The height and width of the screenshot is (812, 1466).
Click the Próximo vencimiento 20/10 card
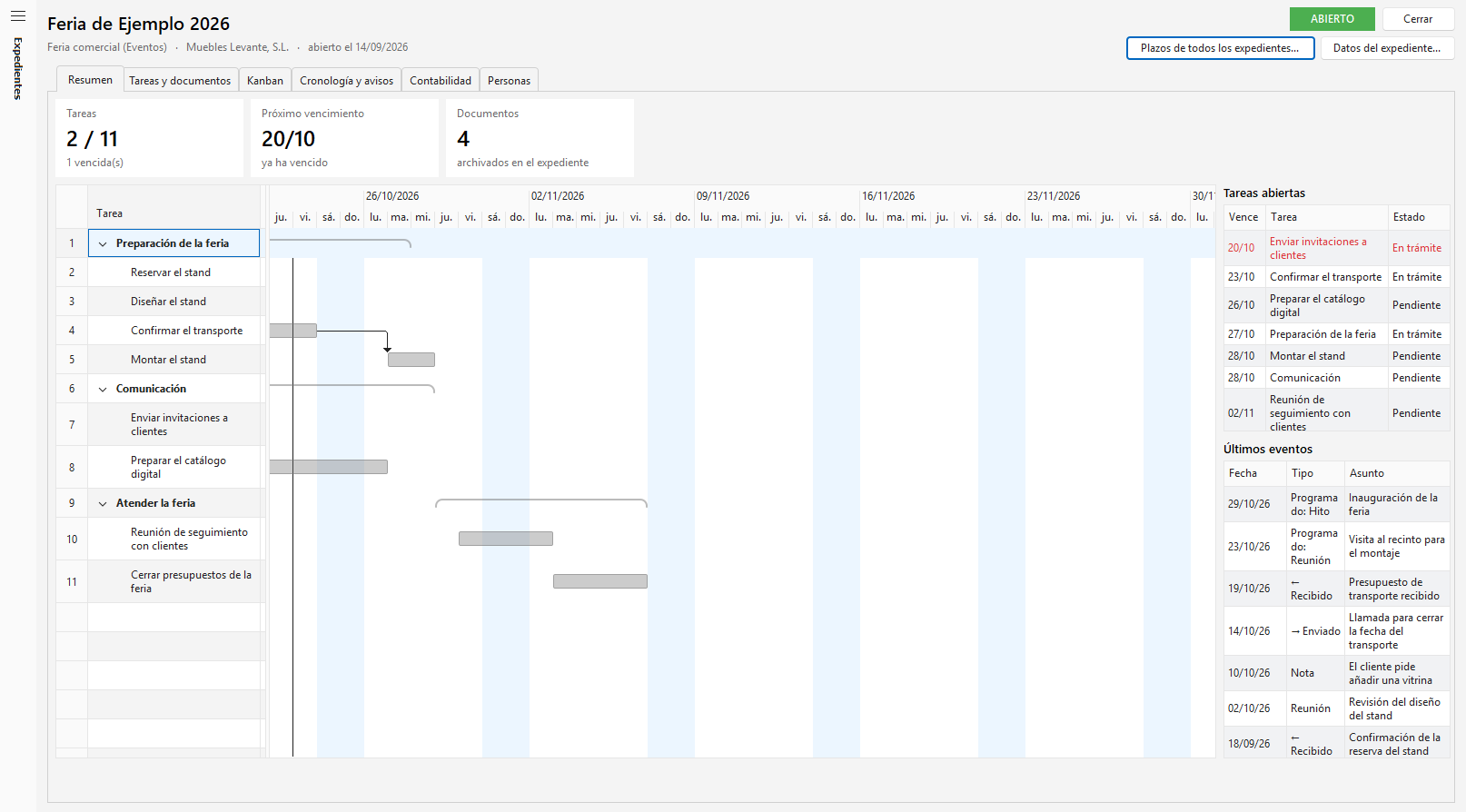[x=344, y=138]
